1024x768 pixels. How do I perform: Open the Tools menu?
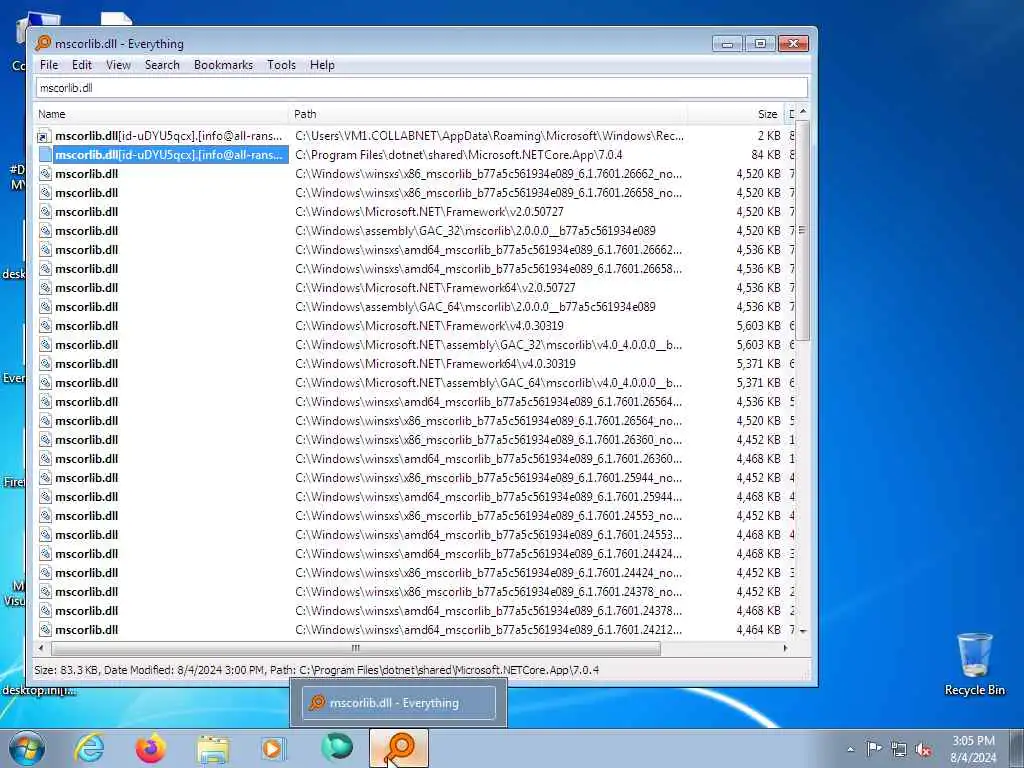click(x=281, y=65)
